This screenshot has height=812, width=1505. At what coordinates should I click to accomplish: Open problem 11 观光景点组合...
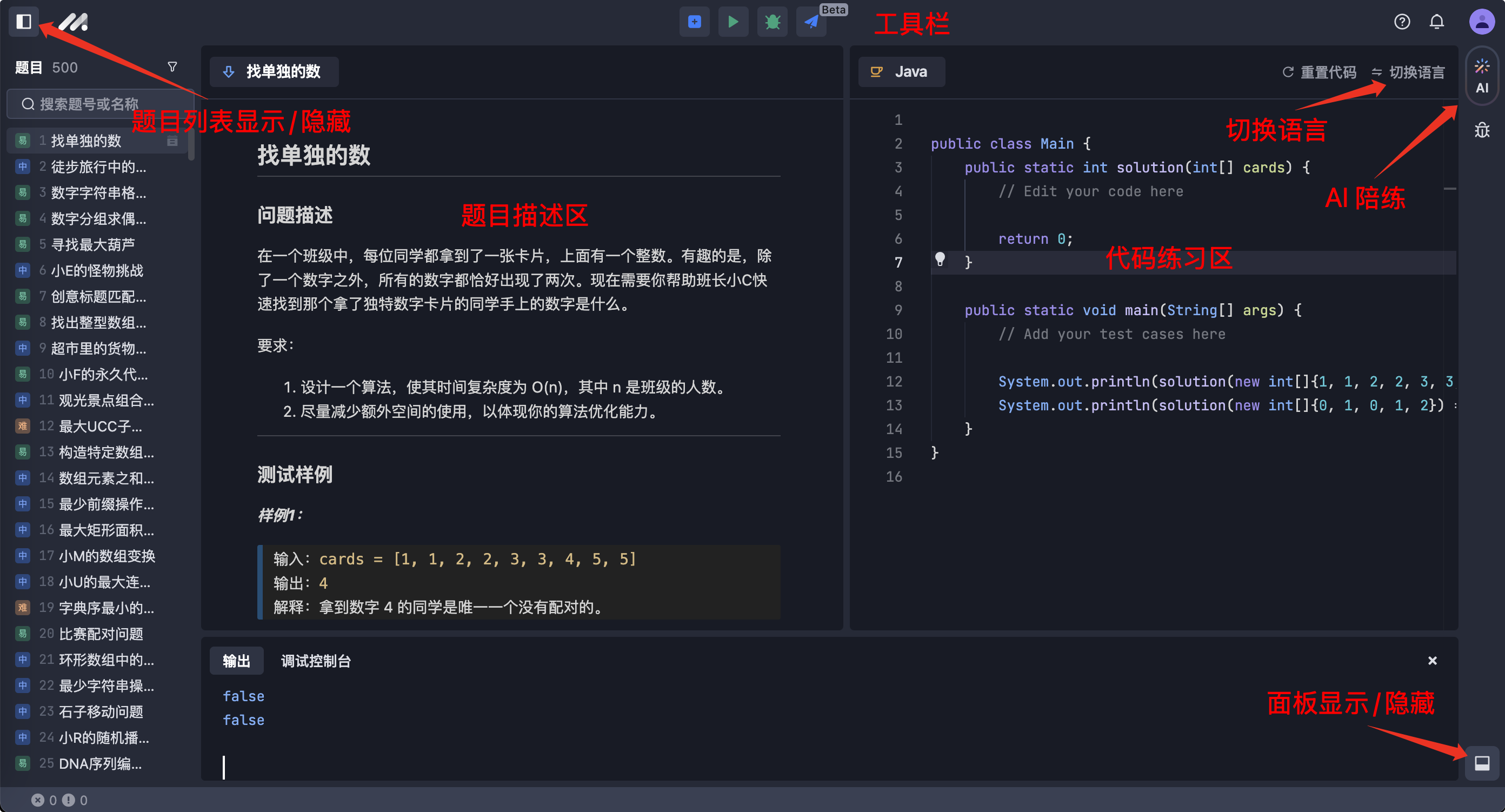point(97,400)
